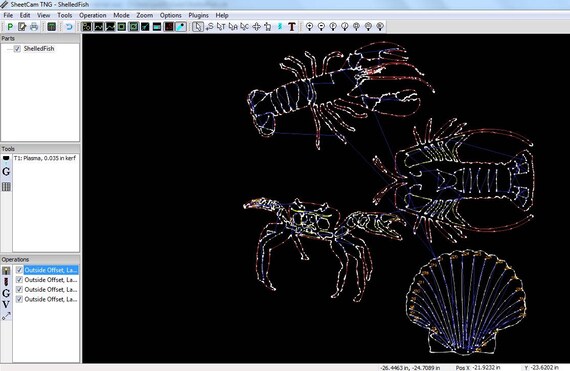Select the ShelledFish part in Parts tree

click(x=39, y=49)
